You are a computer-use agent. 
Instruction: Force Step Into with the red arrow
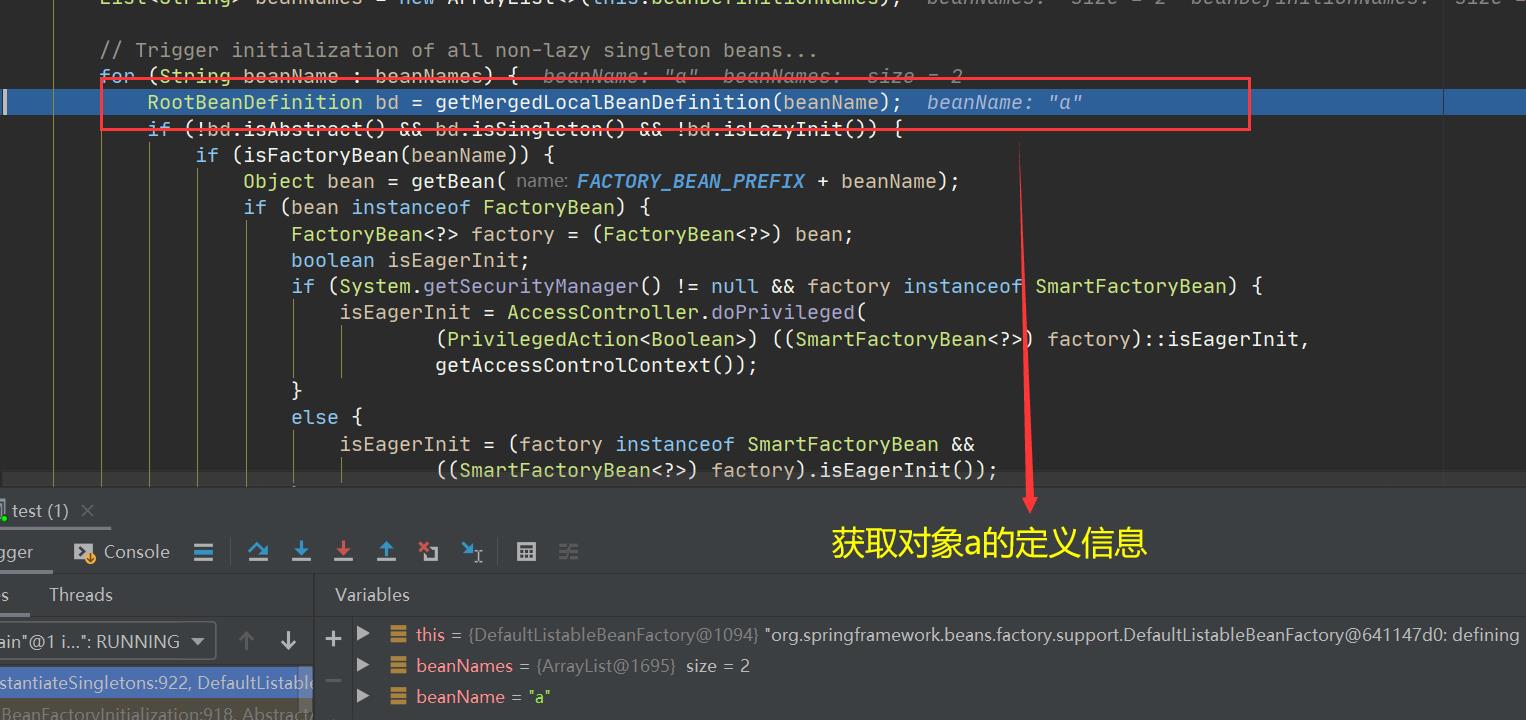click(x=343, y=552)
